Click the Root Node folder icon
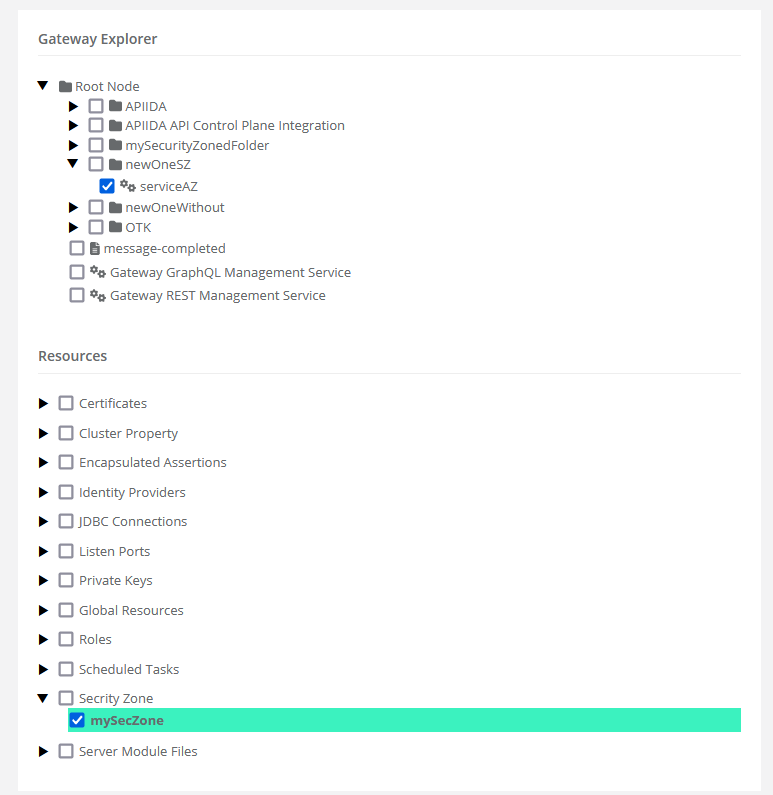773x795 pixels. pyautogui.click(x=65, y=87)
